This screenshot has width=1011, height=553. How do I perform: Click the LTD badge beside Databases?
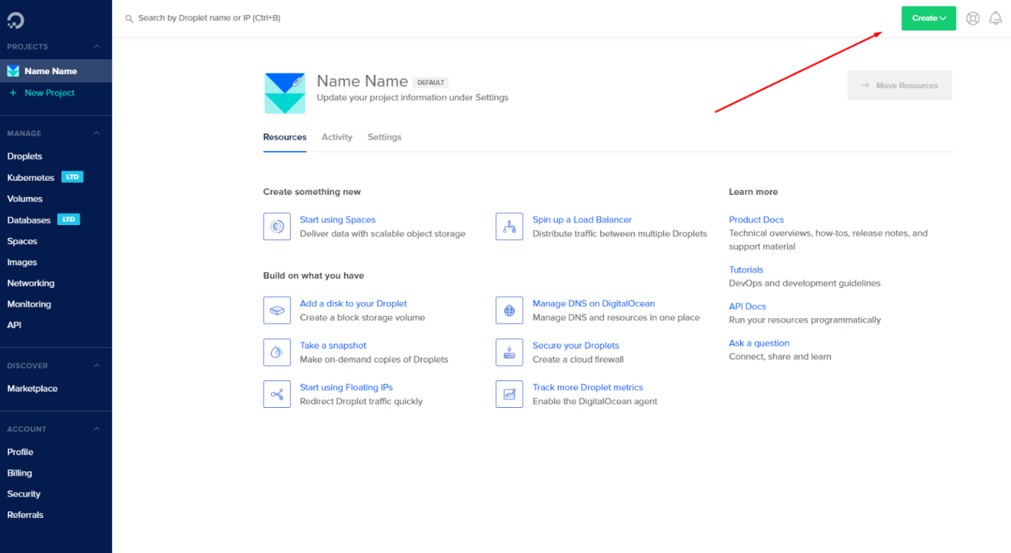click(68, 220)
